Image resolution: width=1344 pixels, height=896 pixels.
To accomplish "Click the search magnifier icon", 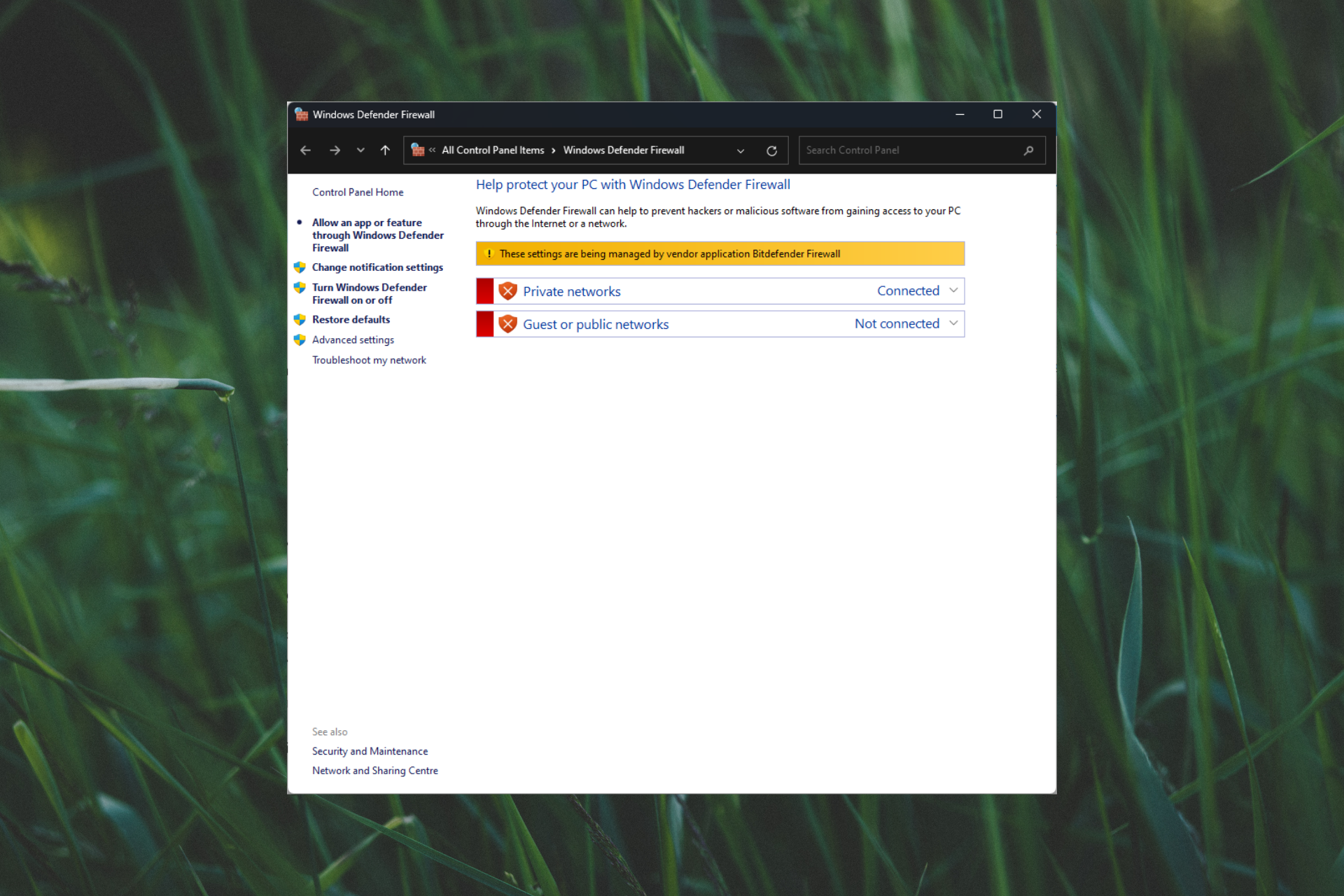I will coord(1028,150).
